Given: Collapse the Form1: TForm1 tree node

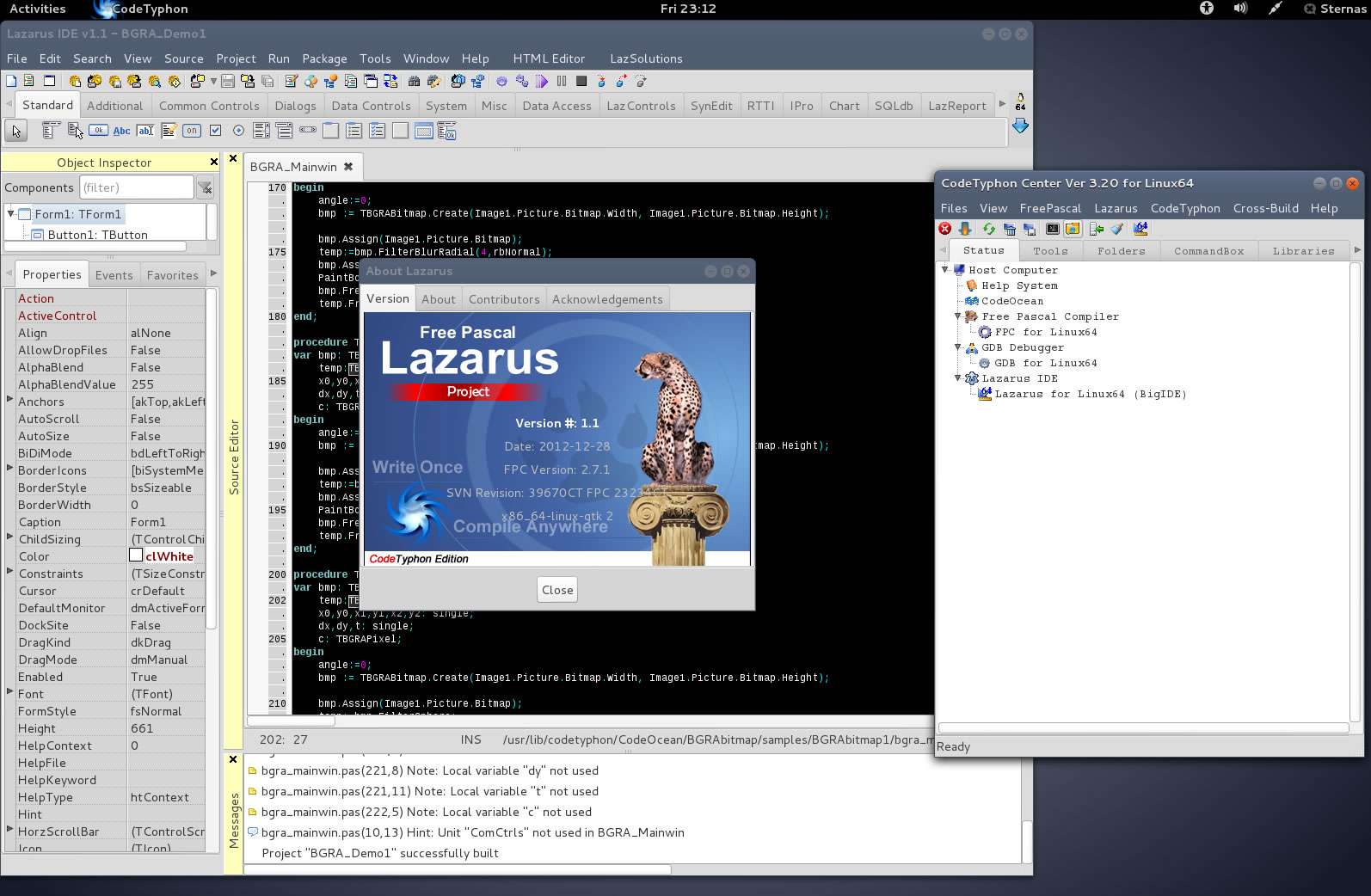Looking at the screenshot, I should coord(10,213).
